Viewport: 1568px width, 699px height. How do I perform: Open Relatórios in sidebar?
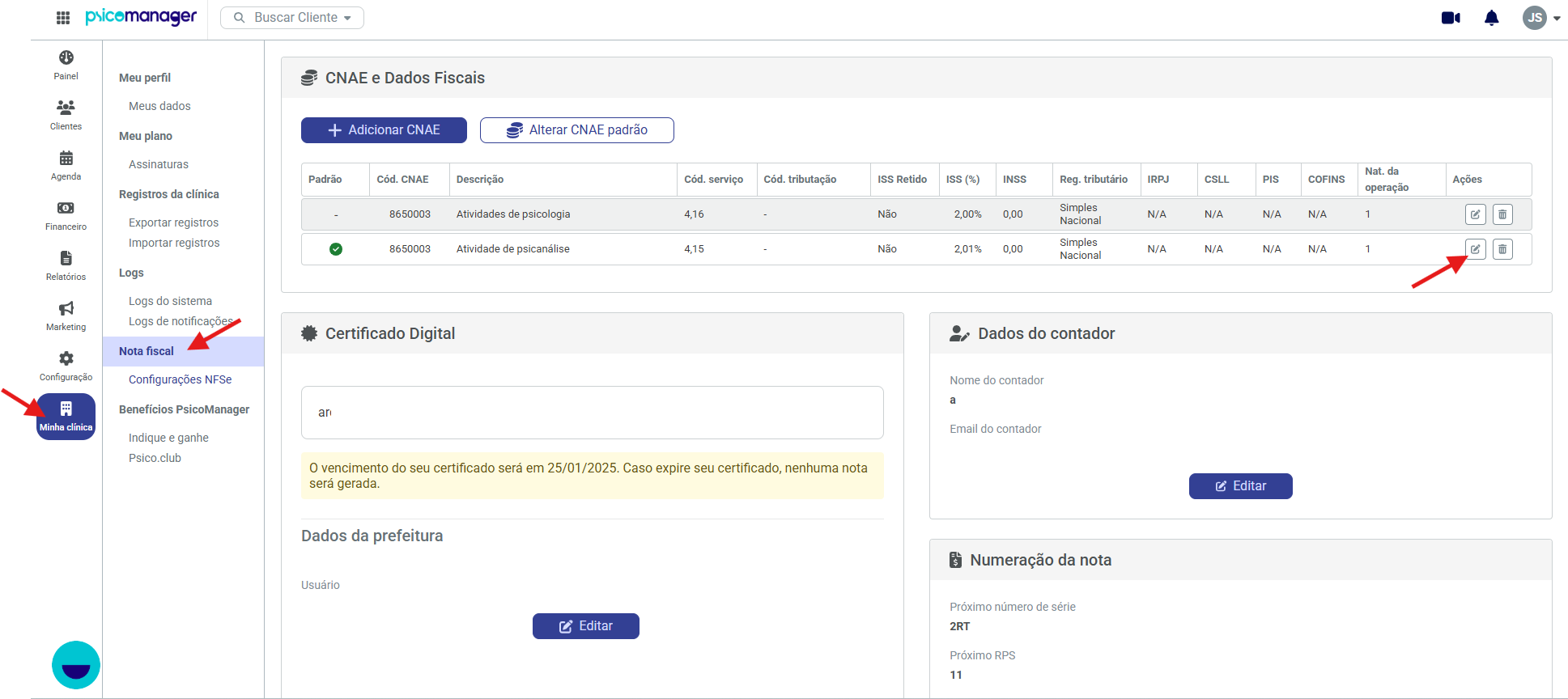(66, 265)
